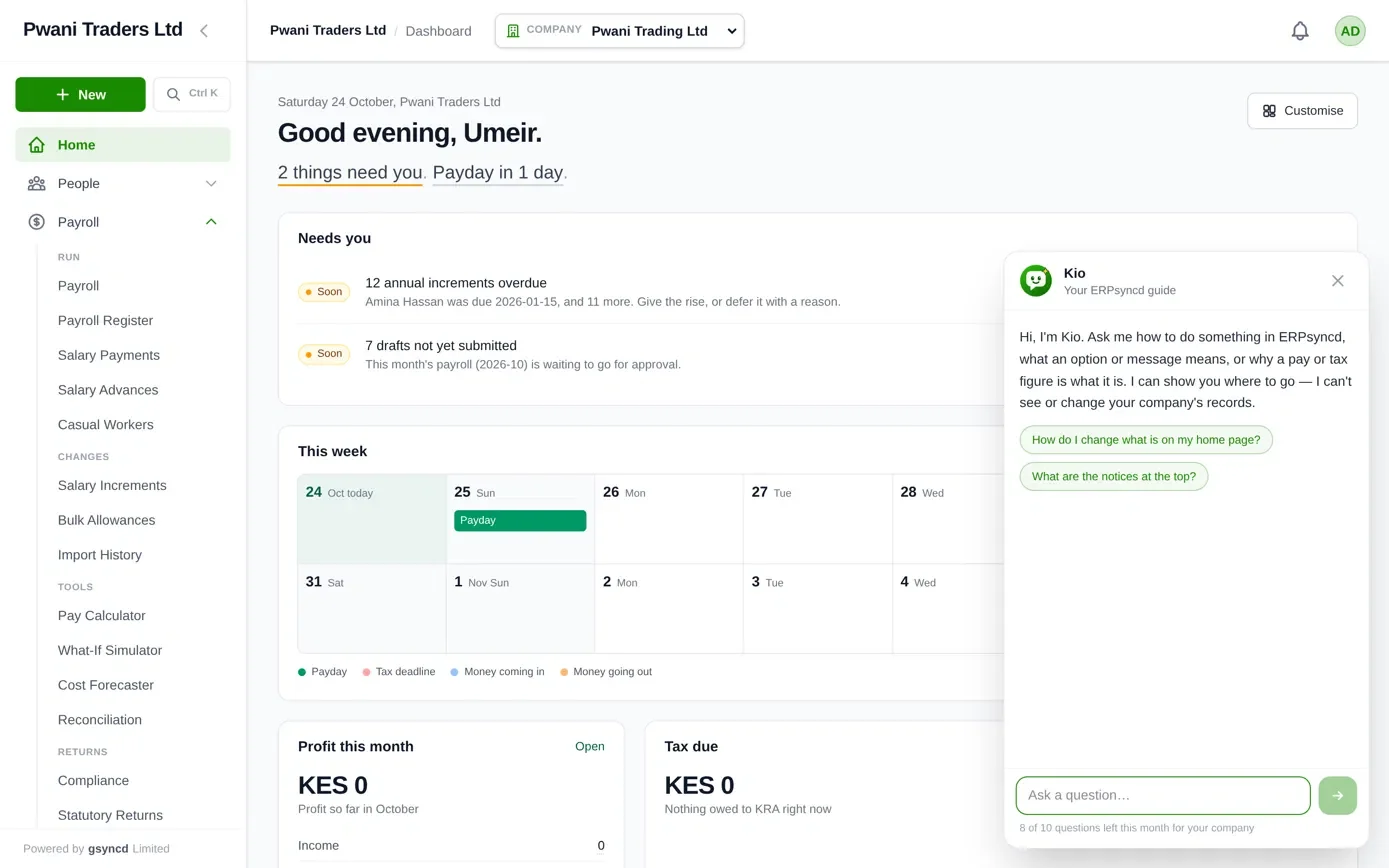Send the question with the arrow button
Screen dimensions: 1389x868
[1338, 796]
